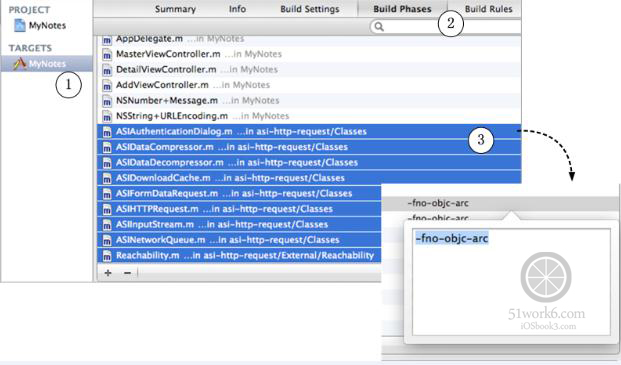The image size is (621, 365).
Task: Click the -fno-objc-arc compiler flags text box
Action: coord(511,282)
